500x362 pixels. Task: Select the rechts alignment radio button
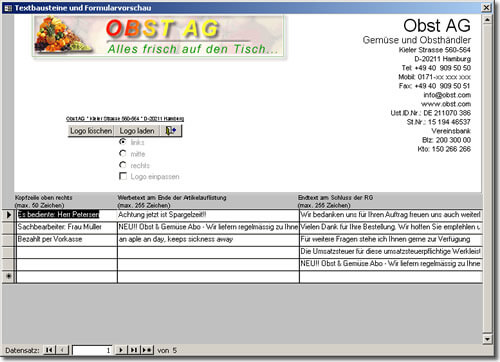(123, 165)
